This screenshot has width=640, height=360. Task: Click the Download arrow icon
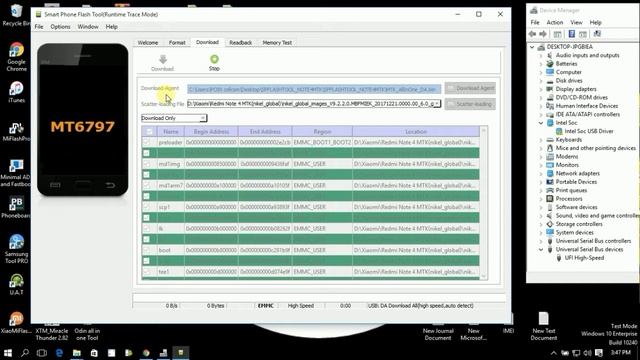pos(163,59)
